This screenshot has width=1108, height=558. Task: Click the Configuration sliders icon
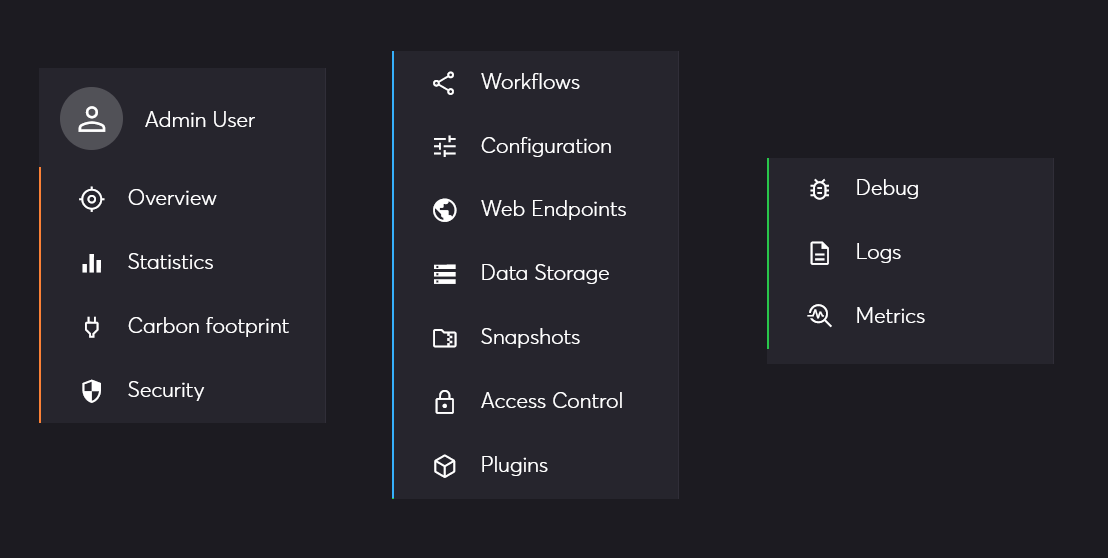click(x=444, y=146)
